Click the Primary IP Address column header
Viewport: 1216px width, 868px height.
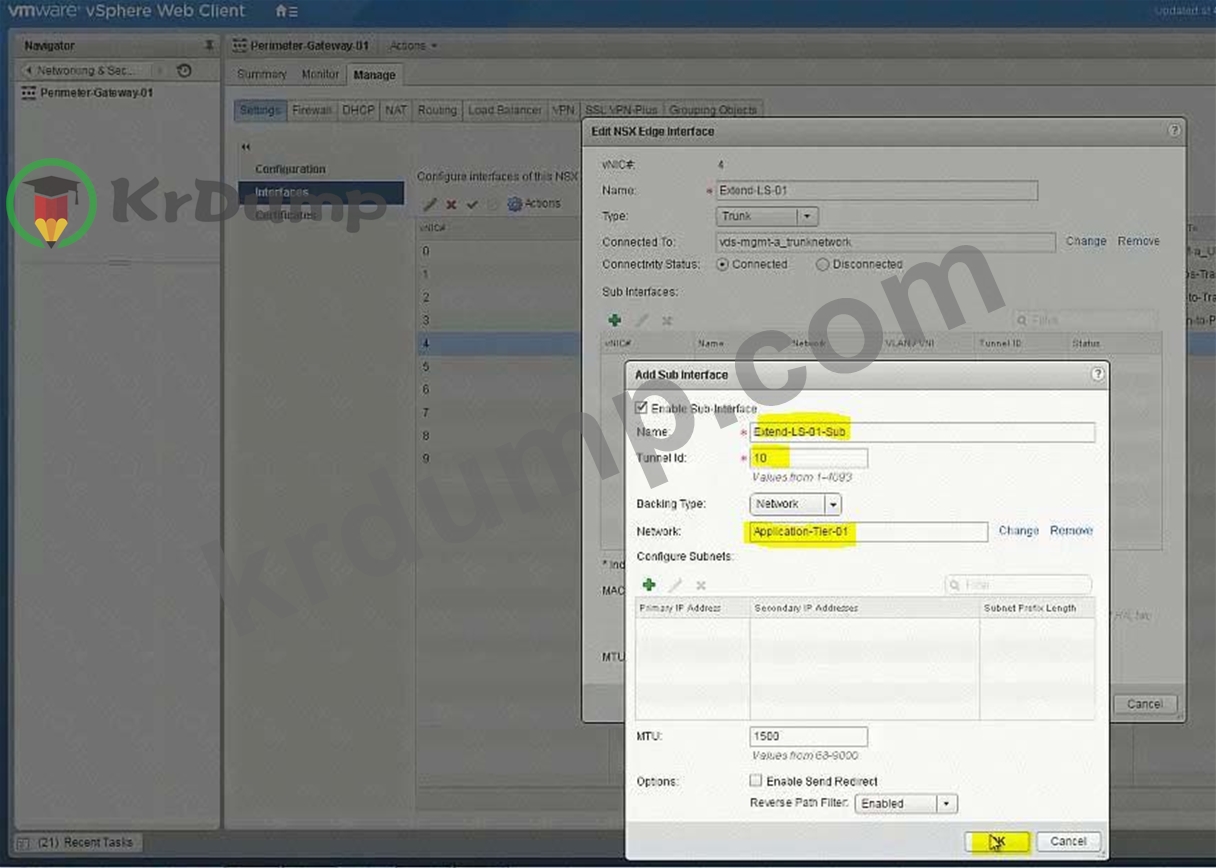point(692,608)
